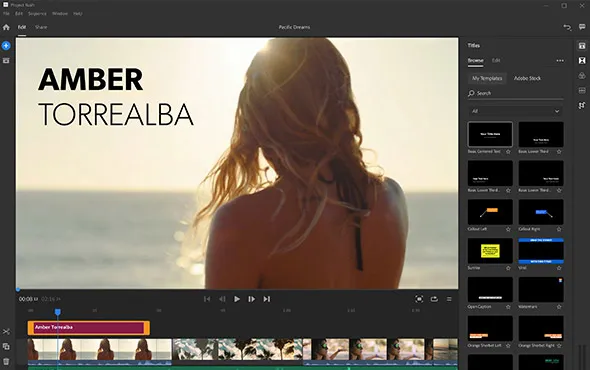Image resolution: width=590 pixels, height=370 pixels.
Task: Click the blue Add media plus icon
Action: [x=6, y=46]
